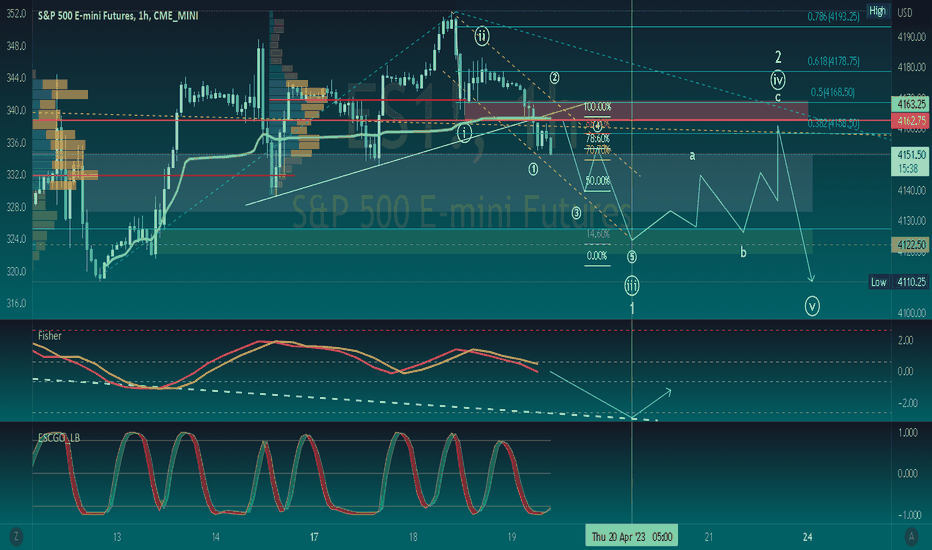Click the Z timezone icon at bottom left
The width and height of the screenshot is (932, 550).
coord(16,537)
